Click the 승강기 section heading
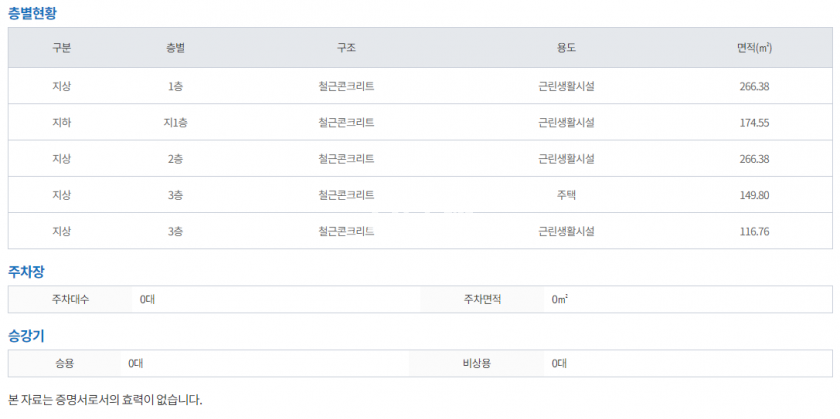This screenshot has height=419, width=840. point(26,335)
